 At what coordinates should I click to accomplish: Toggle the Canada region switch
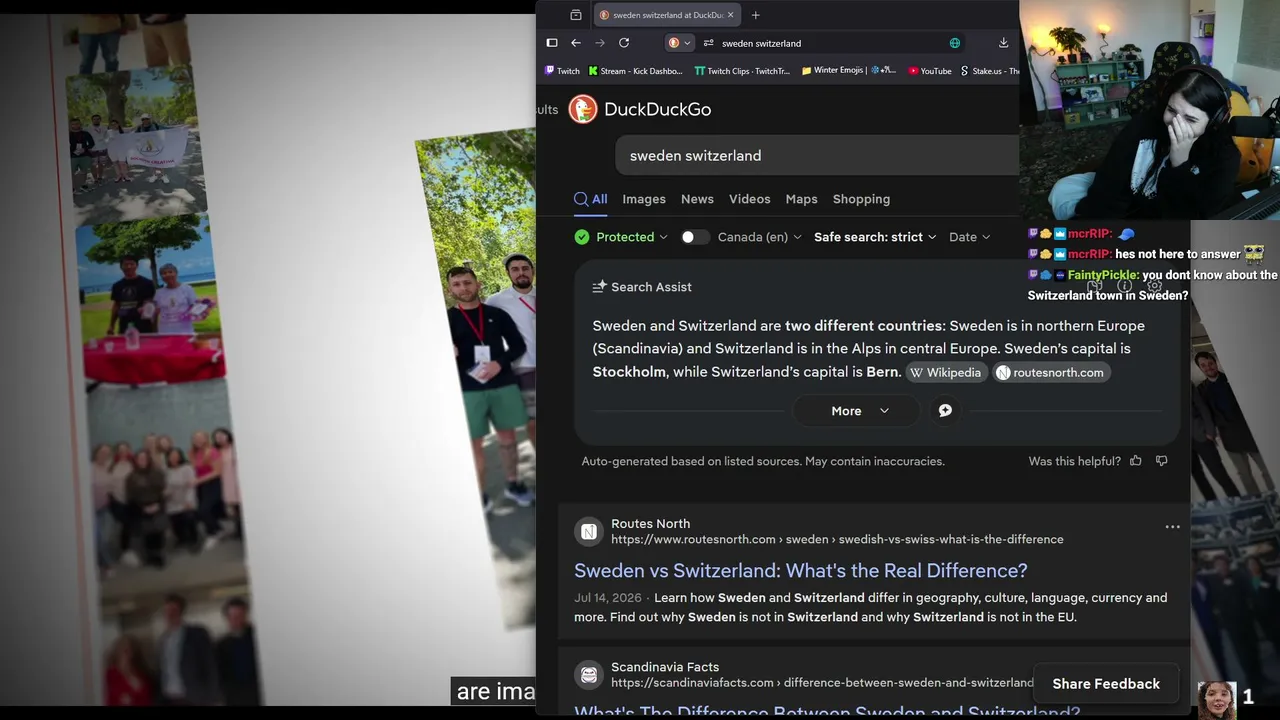point(695,237)
